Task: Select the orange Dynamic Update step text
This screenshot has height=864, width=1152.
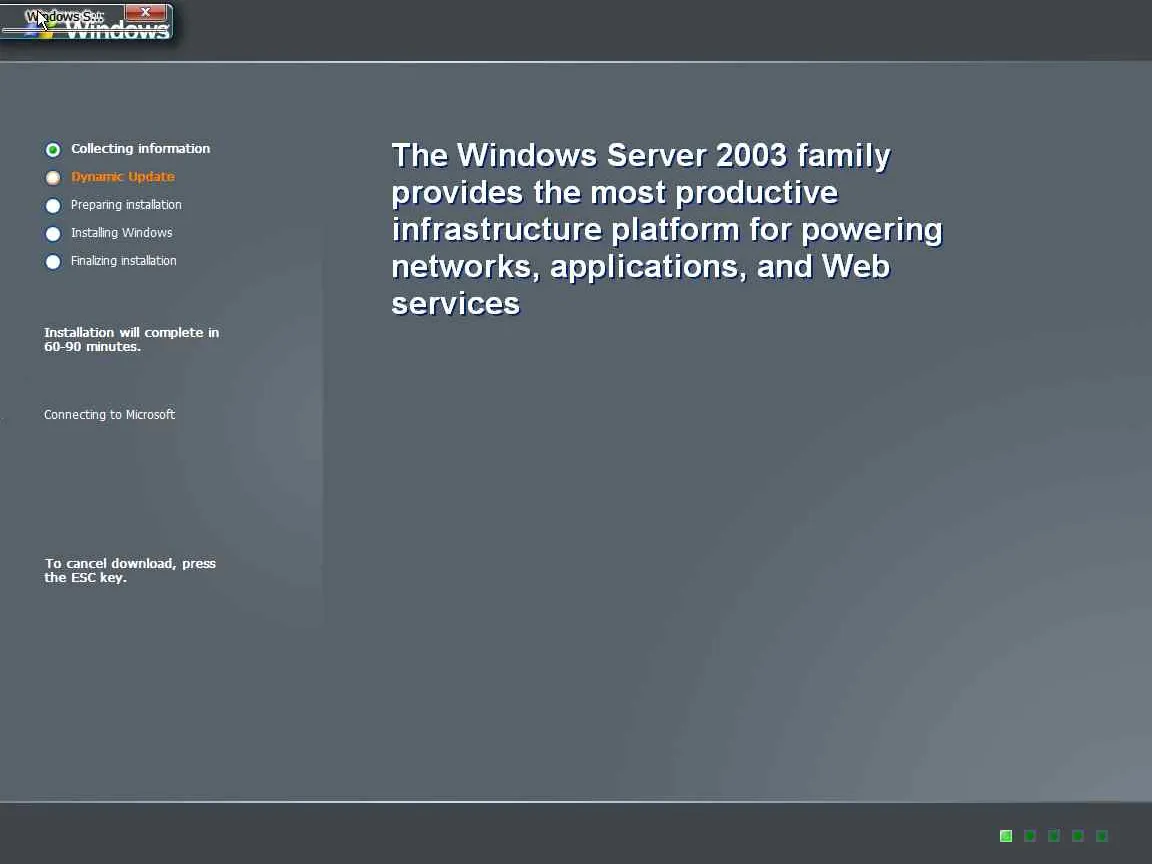Action: tap(122, 177)
